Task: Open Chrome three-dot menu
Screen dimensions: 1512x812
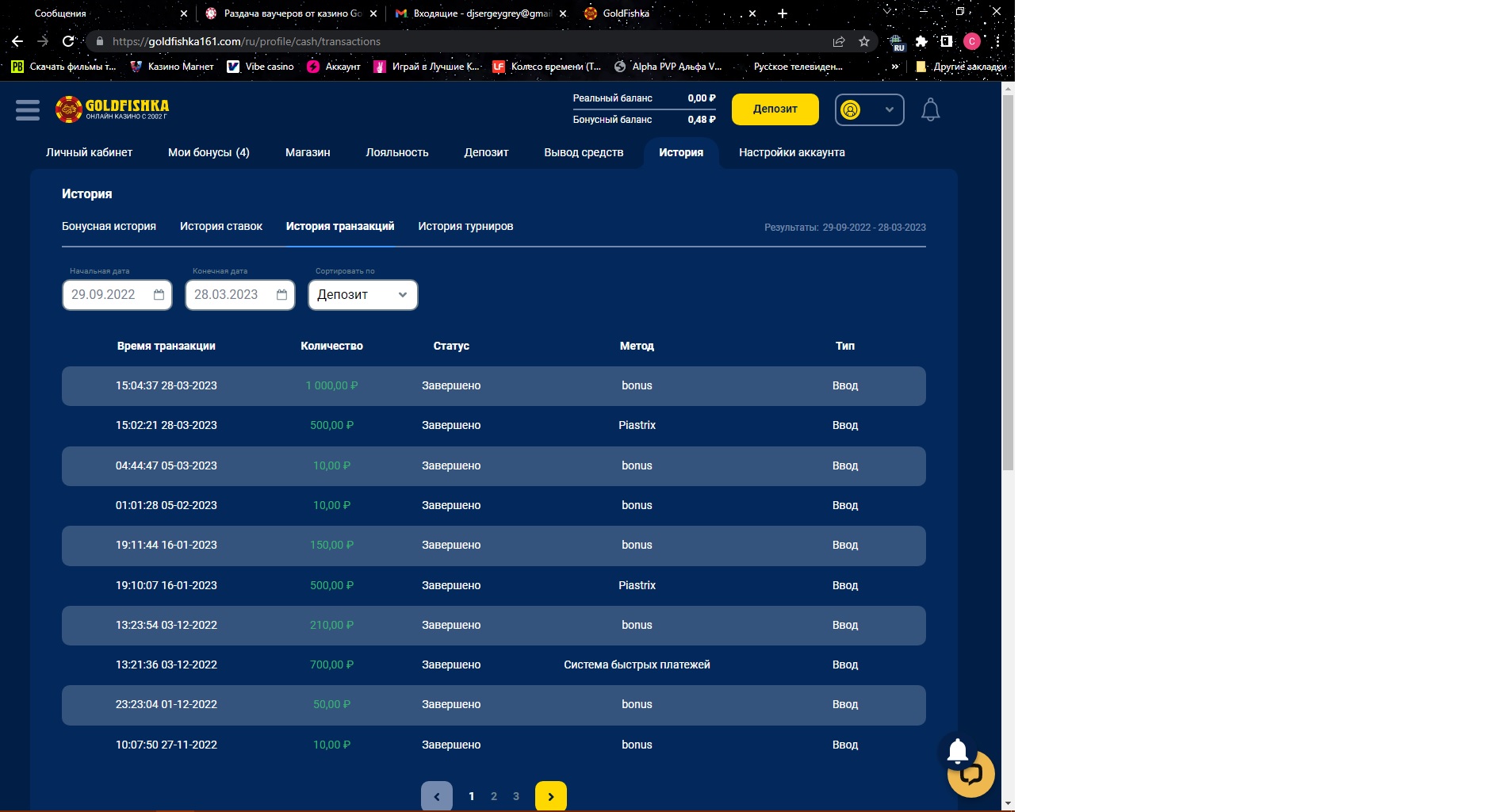Action: (997, 41)
